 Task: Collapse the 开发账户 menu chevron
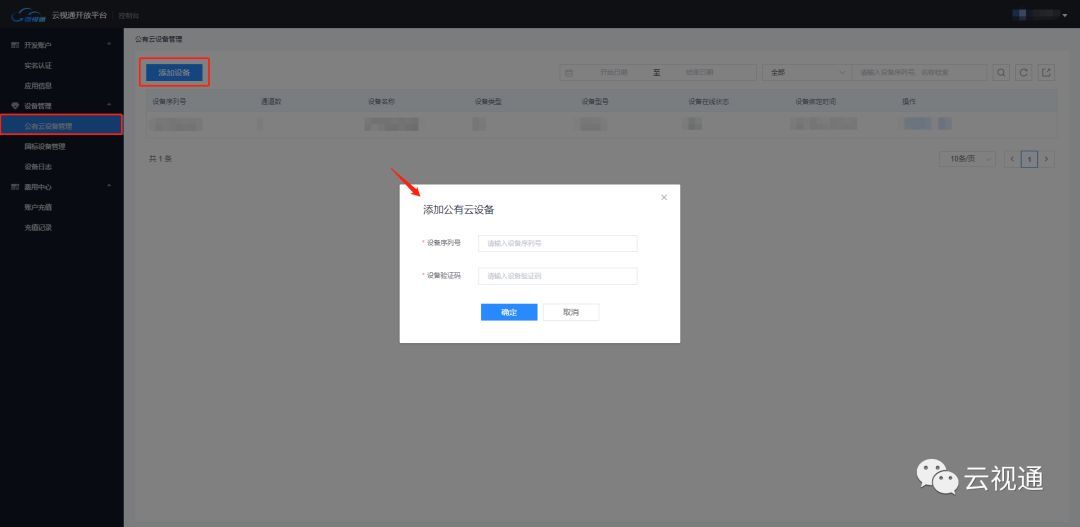pyautogui.click(x=109, y=45)
